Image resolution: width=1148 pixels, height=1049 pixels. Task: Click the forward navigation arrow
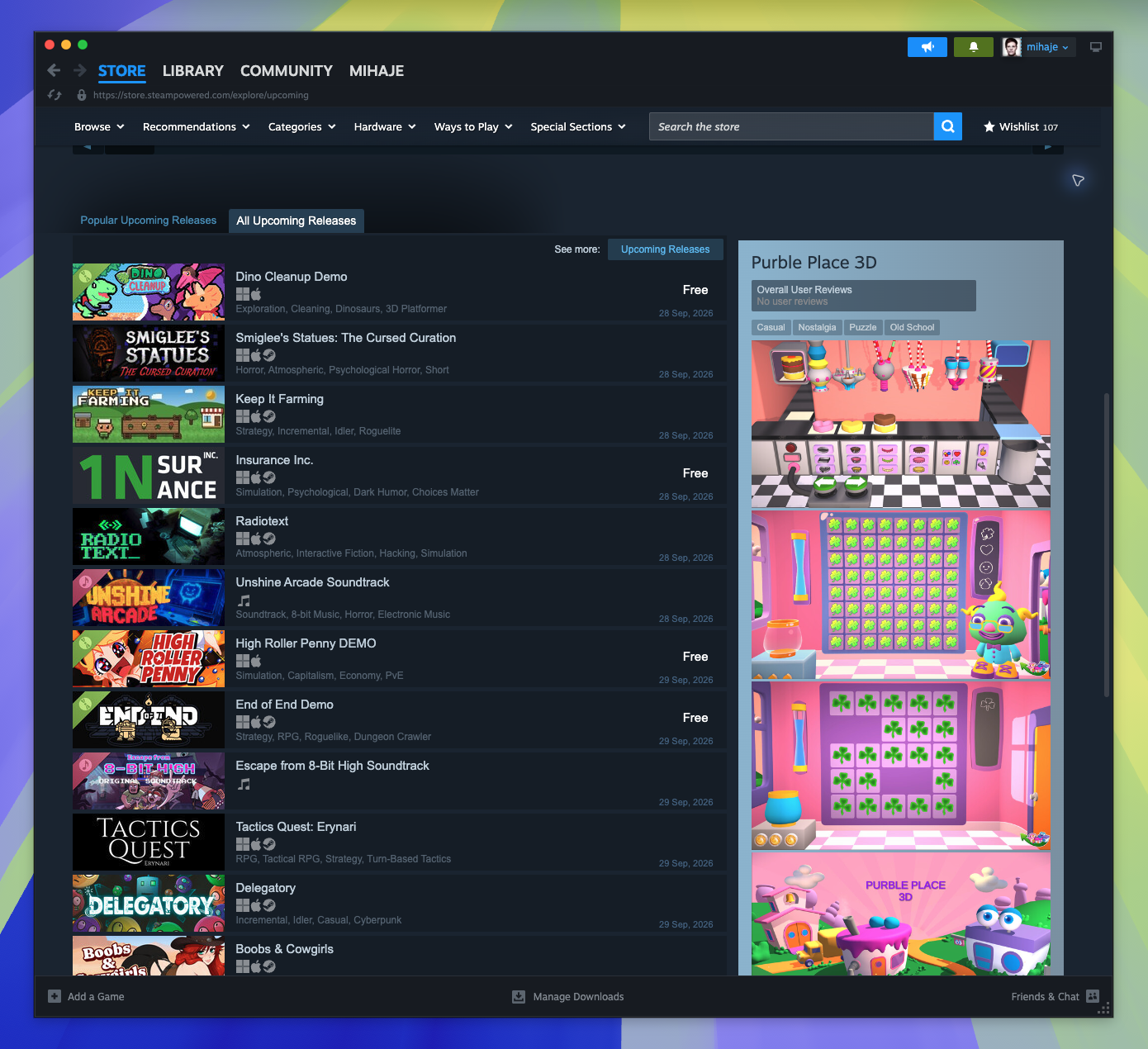click(80, 70)
